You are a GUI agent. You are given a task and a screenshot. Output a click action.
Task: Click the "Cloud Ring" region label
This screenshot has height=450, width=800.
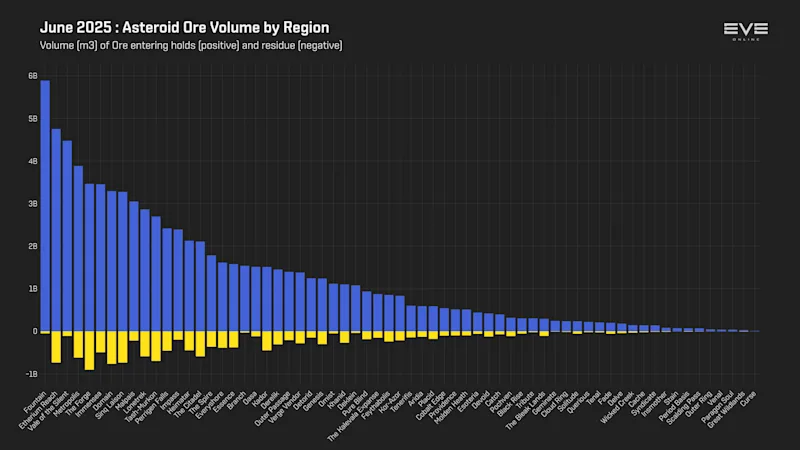tap(555, 405)
